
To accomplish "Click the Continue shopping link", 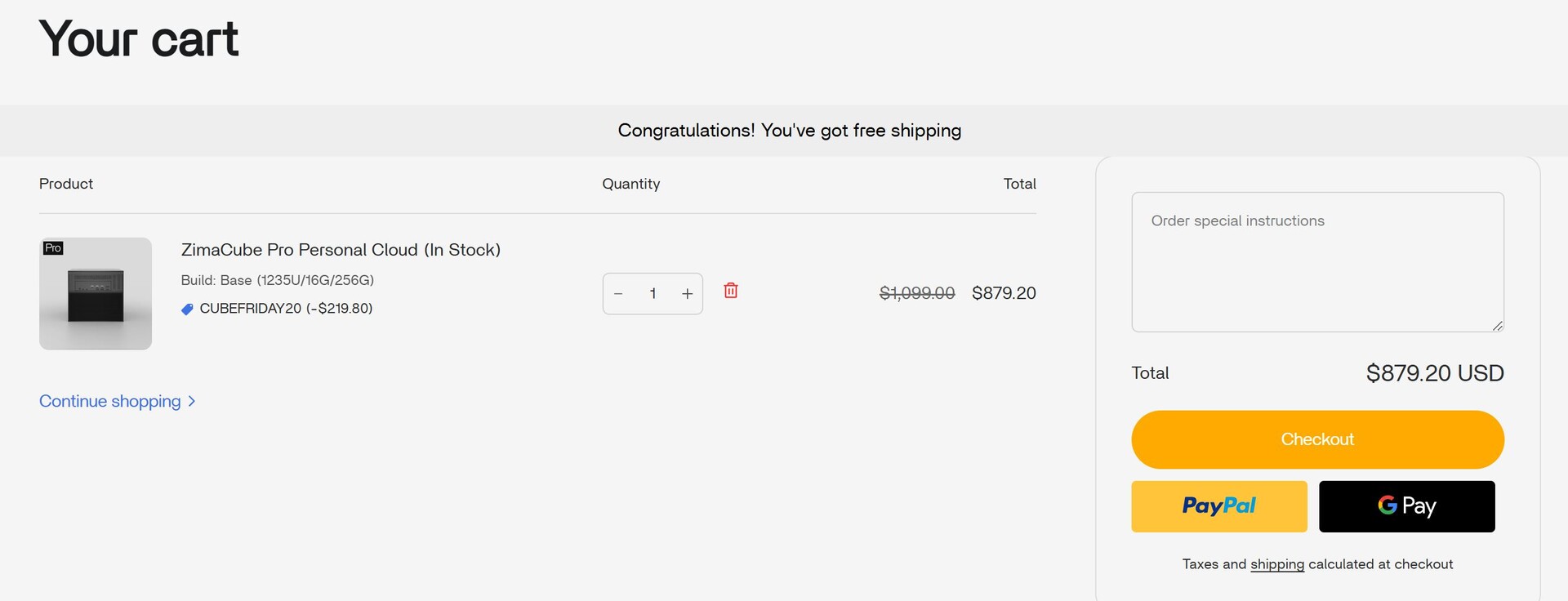I will 110,402.
